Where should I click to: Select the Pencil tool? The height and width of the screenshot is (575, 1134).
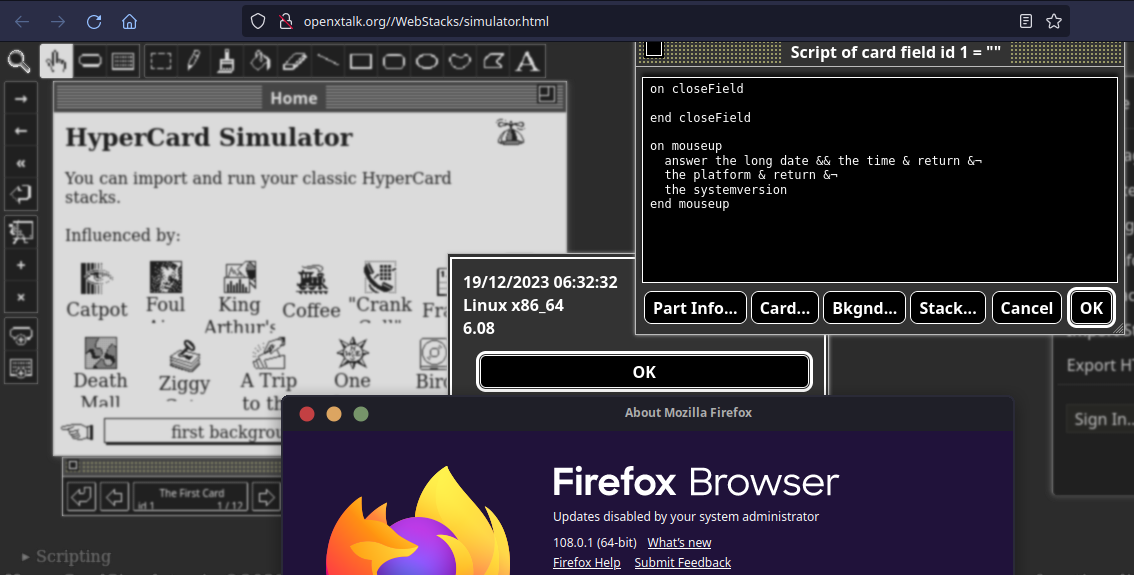tap(194, 61)
